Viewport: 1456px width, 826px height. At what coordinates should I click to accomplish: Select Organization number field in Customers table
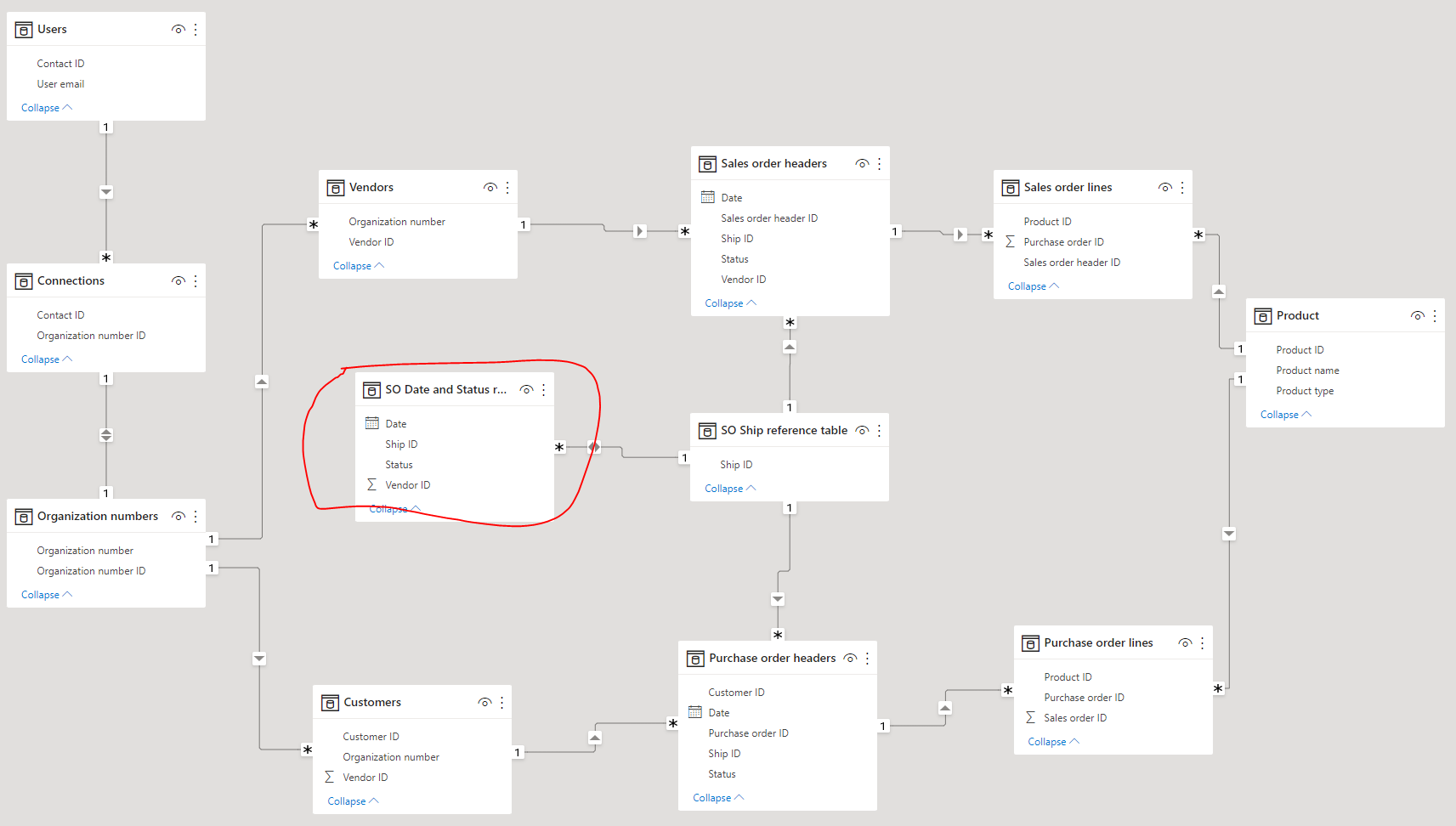[x=391, y=757]
